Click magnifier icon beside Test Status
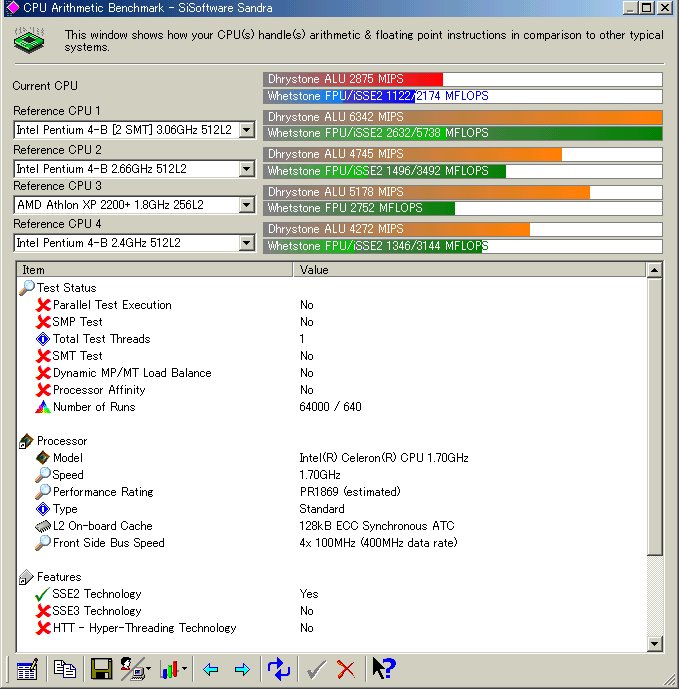Screen dimensions: 679x689 pos(27,288)
